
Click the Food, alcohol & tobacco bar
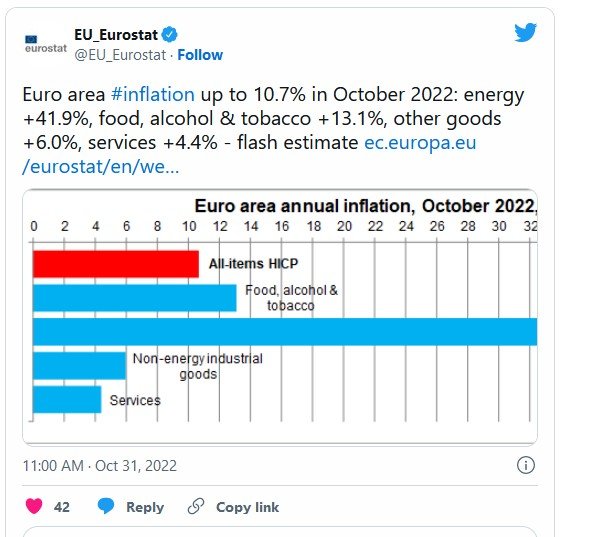click(x=134, y=298)
